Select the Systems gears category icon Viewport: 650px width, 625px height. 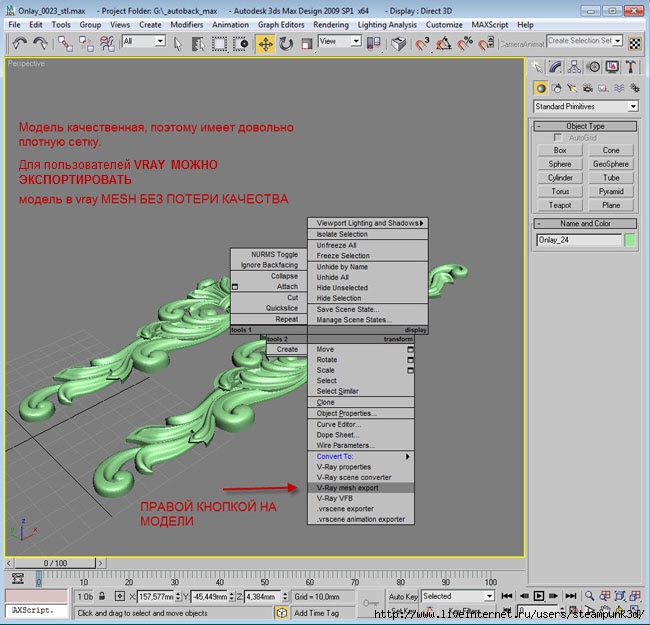click(634, 88)
